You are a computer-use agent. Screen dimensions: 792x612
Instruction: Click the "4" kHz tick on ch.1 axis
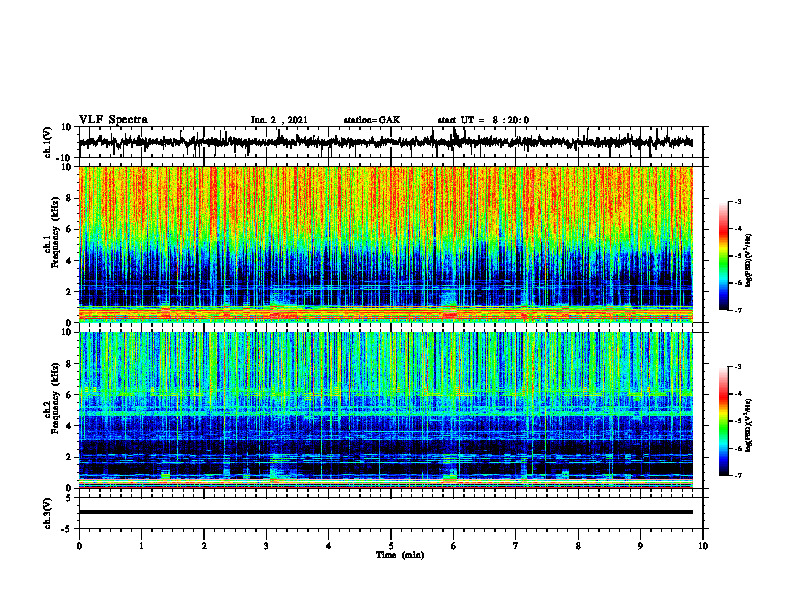(69, 261)
